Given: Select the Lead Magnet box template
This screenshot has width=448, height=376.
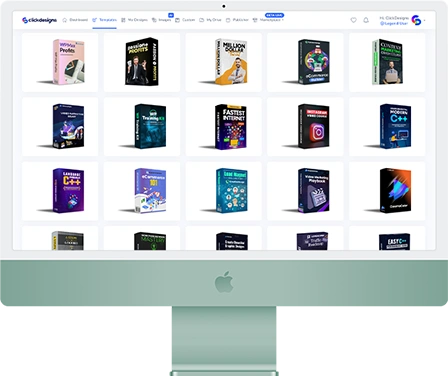Looking at the screenshot, I should [224, 191].
